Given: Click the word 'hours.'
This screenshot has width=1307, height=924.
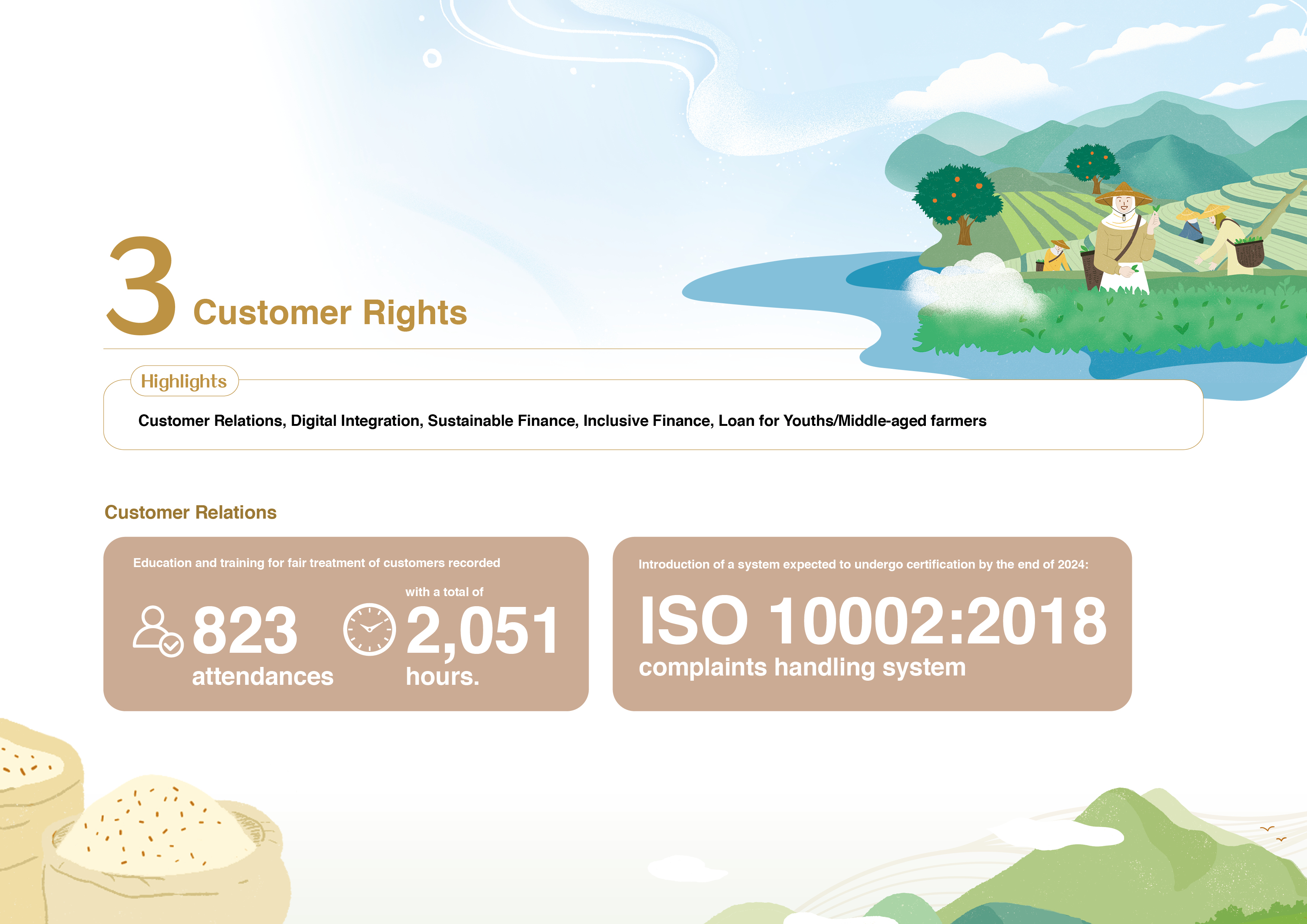Looking at the screenshot, I should (442, 676).
